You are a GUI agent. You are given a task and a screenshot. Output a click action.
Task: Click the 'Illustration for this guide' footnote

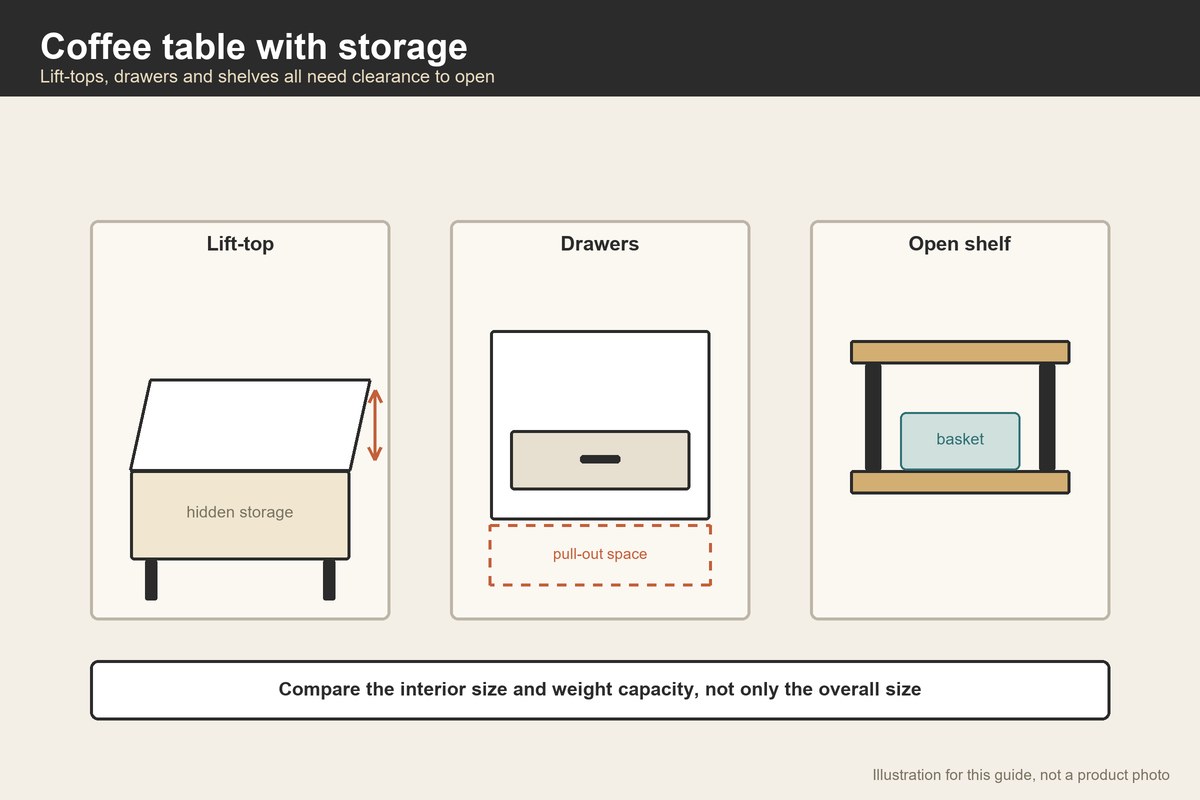tap(1021, 775)
